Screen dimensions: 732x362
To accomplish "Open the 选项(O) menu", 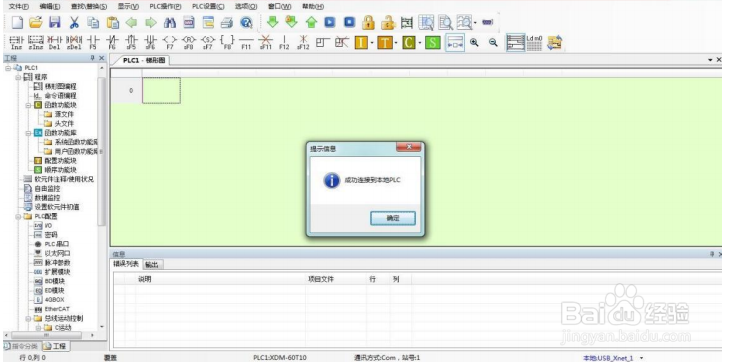I will pyautogui.click(x=246, y=7).
